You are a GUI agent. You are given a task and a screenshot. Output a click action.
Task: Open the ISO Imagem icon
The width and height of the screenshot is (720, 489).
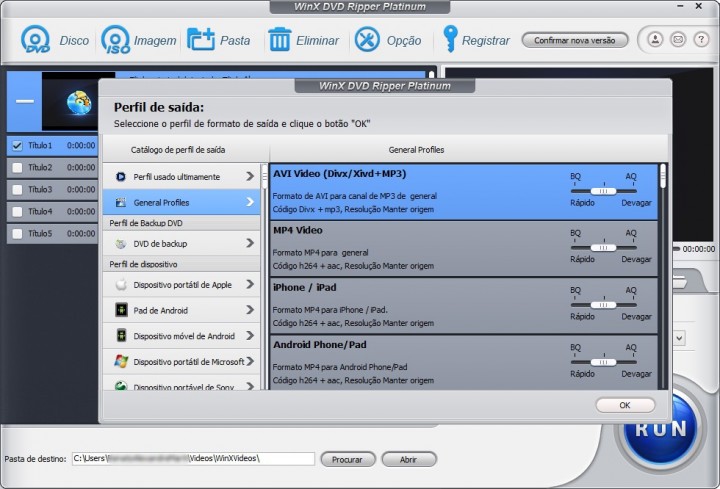click(x=115, y=39)
